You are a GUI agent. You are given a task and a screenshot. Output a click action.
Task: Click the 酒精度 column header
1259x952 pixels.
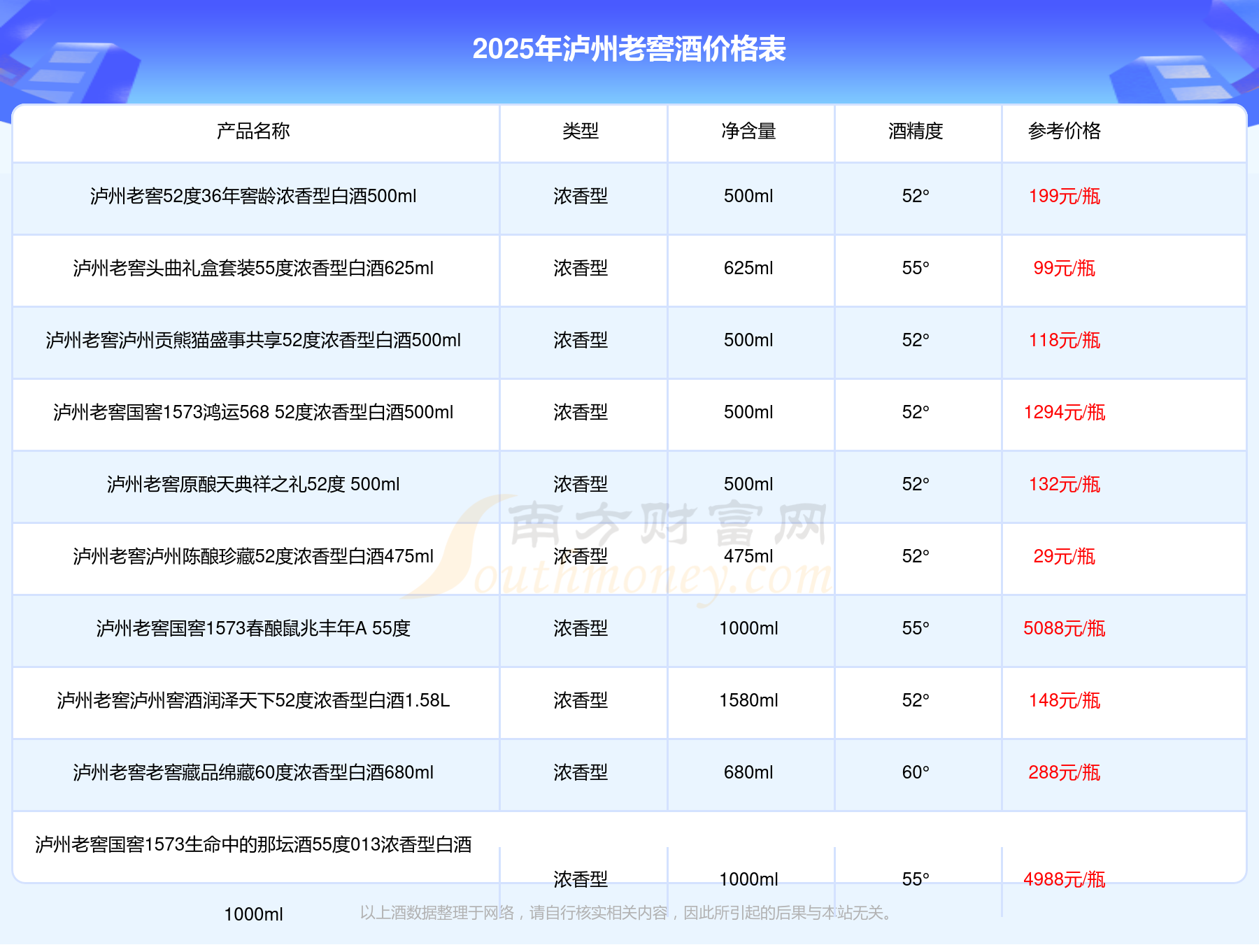(916, 131)
